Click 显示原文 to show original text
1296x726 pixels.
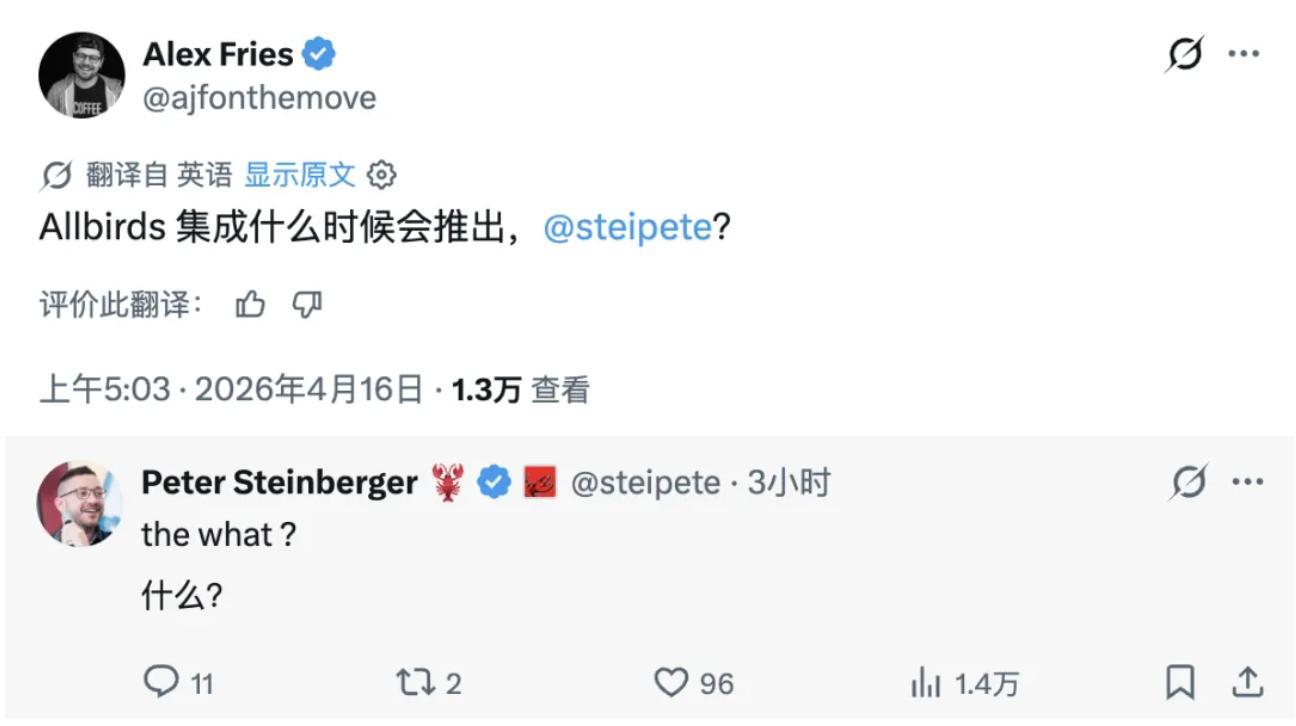(300, 176)
